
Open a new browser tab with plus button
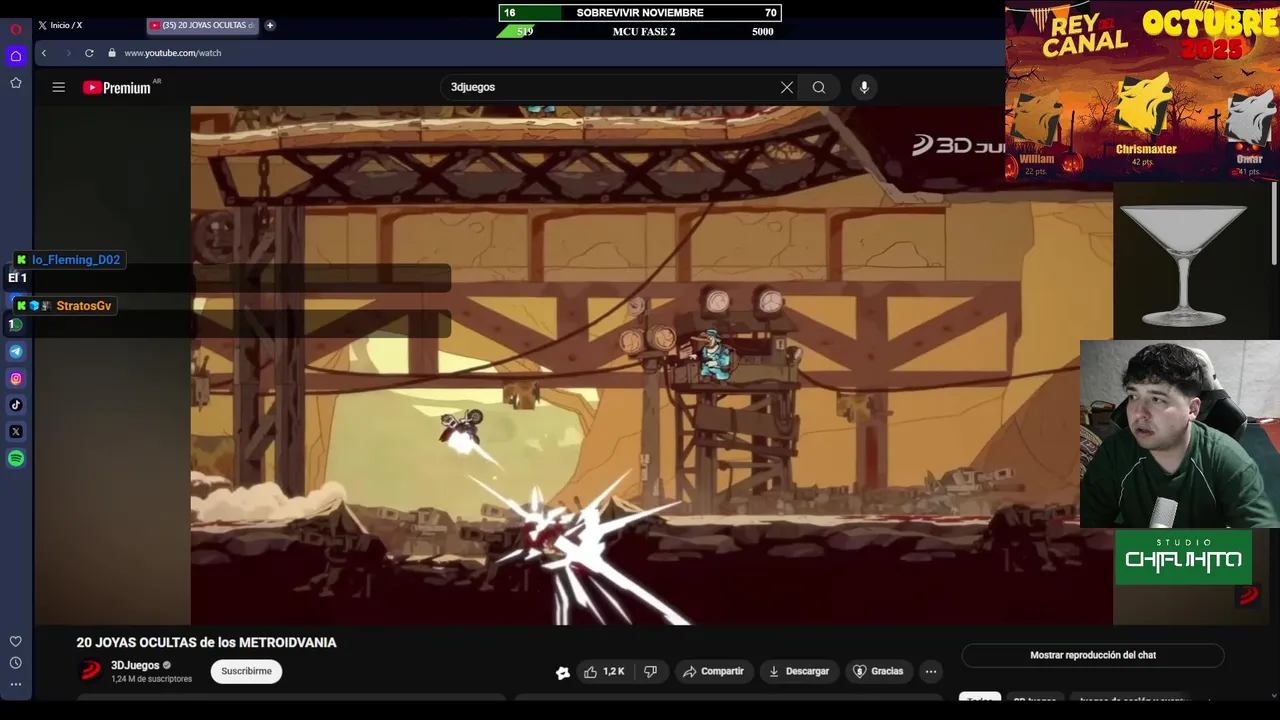click(269, 25)
